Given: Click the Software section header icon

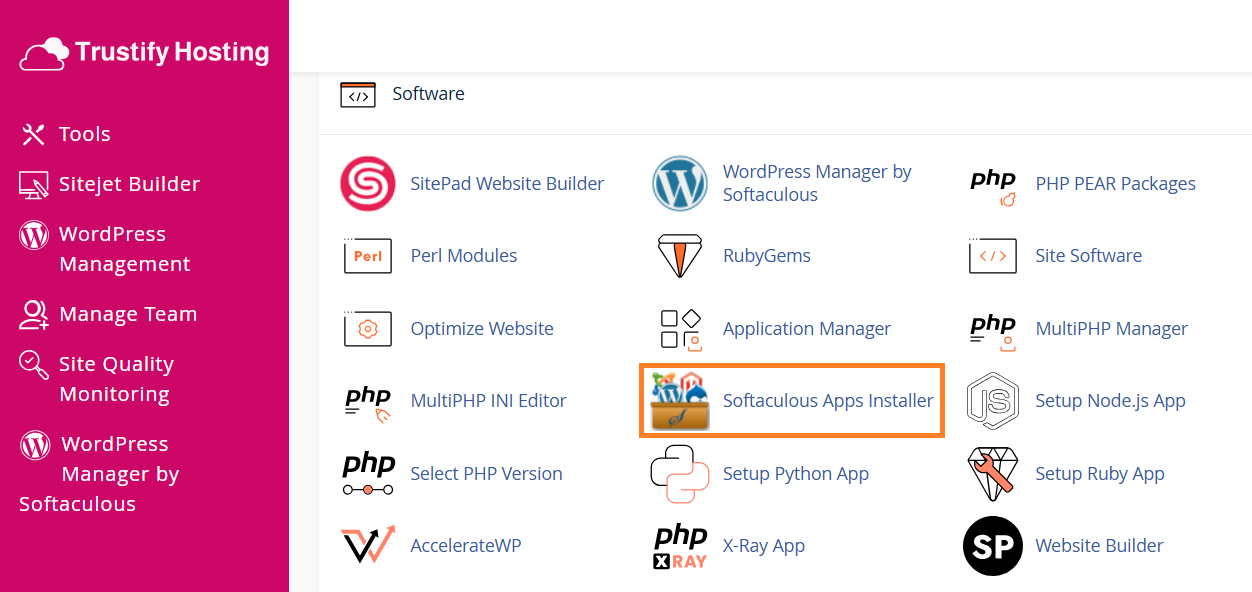Looking at the screenshot, I should [x=358, y=95].
